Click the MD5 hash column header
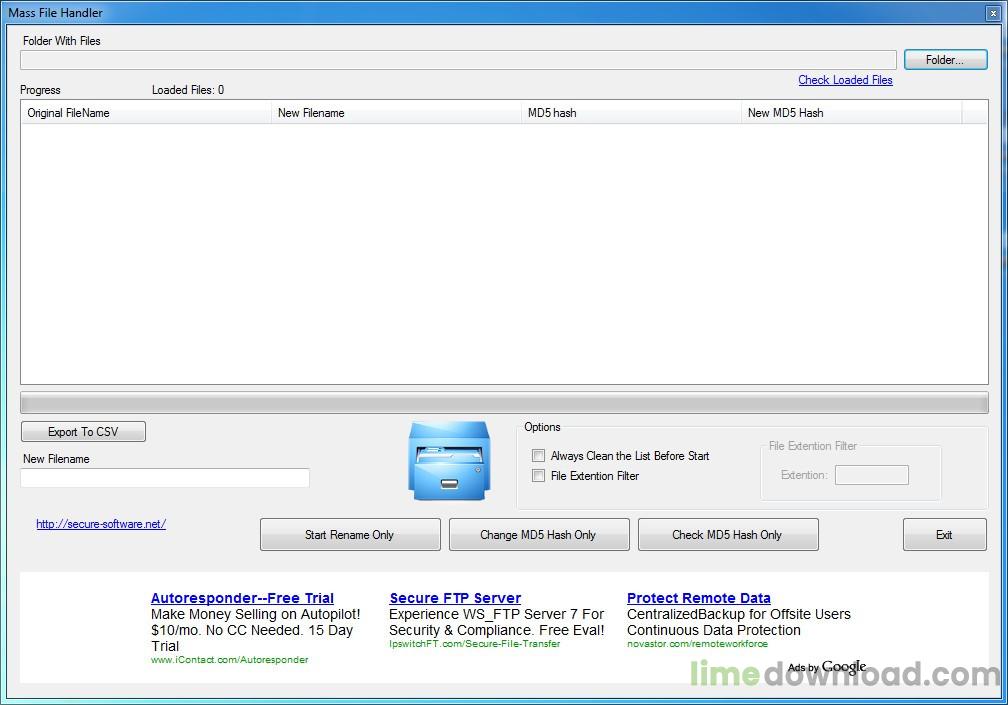The image size is (1008, 705). point(631,112)
